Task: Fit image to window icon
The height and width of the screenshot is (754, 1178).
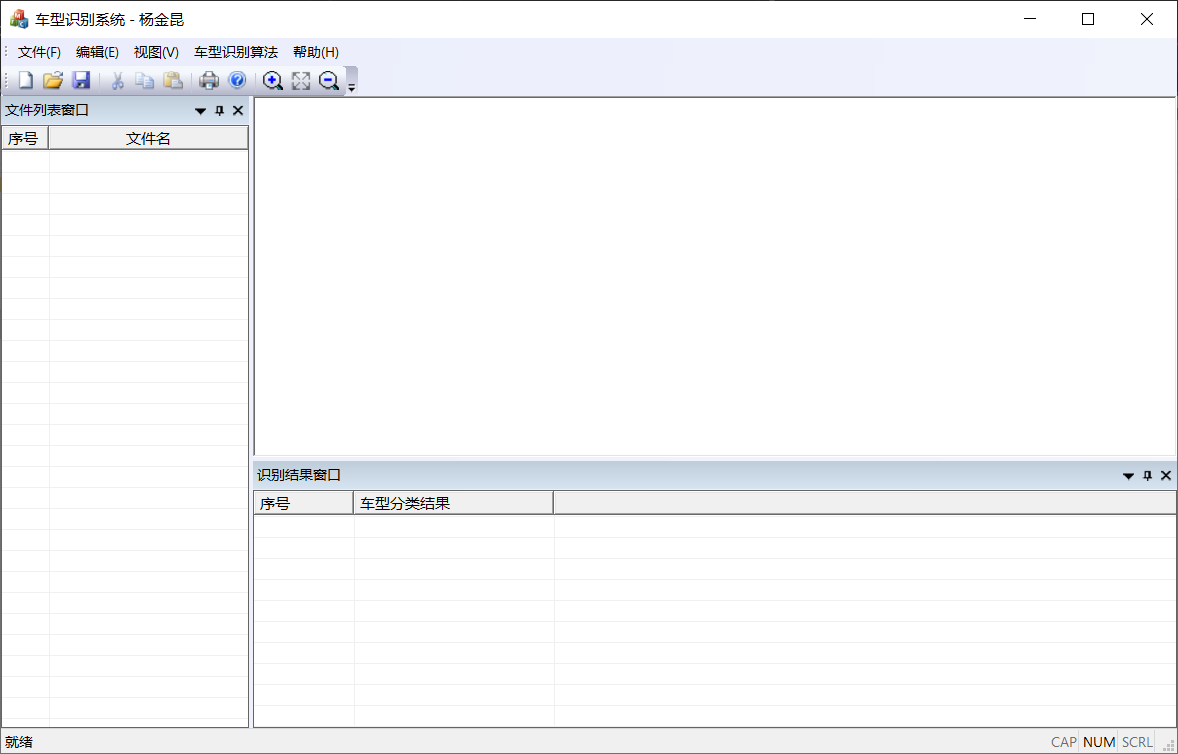Action: tap(301, 80)
